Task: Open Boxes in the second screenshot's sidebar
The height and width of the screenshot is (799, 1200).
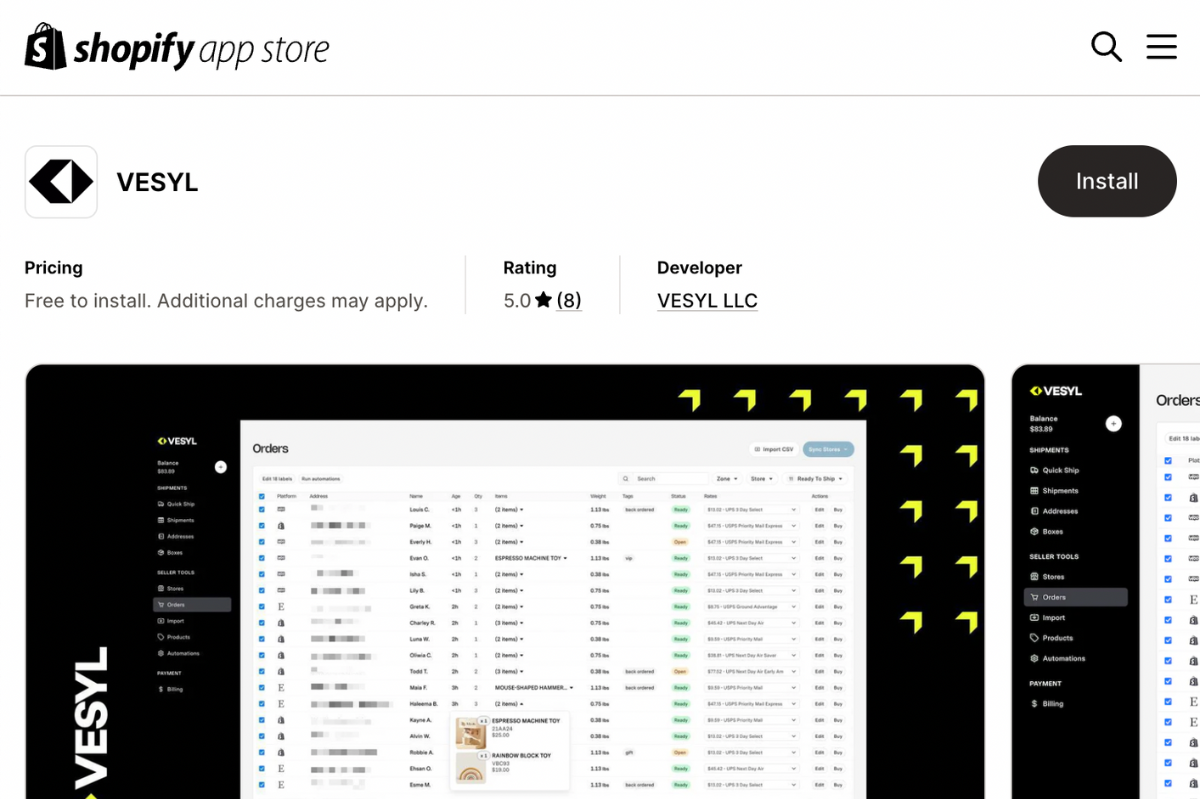Action: [1046, 531]
